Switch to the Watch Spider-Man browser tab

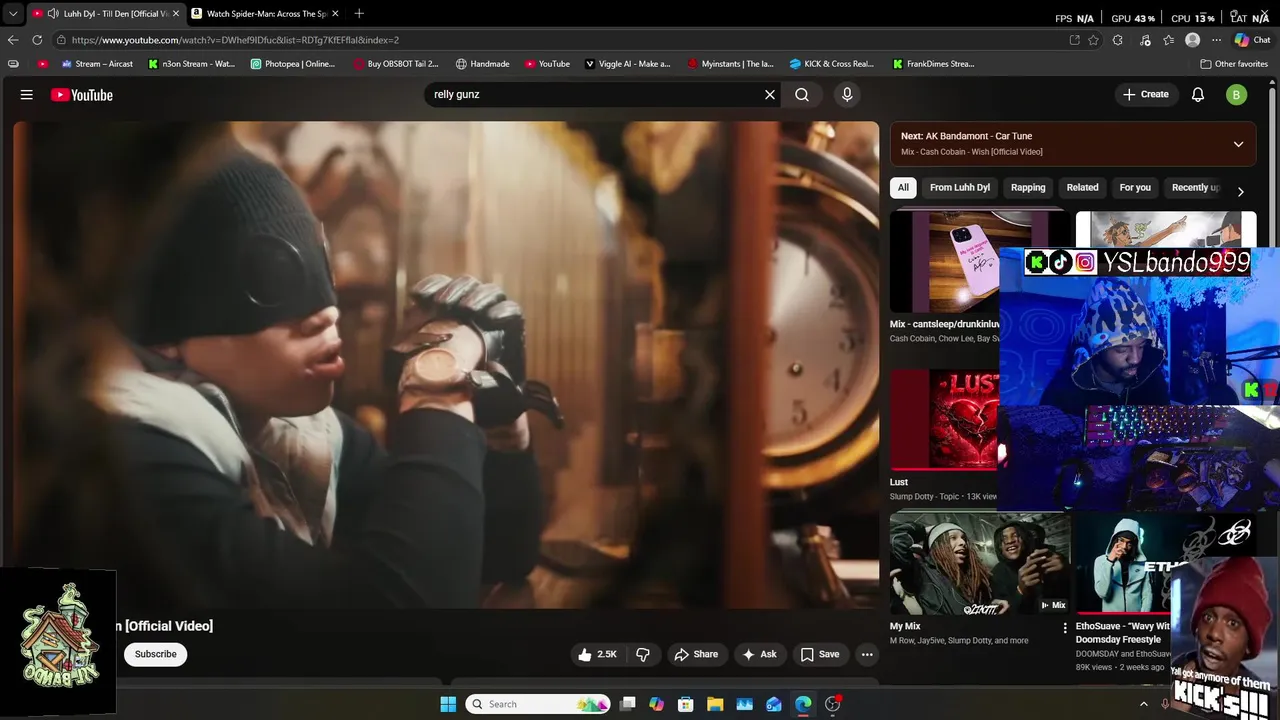[x=268, y=13]
